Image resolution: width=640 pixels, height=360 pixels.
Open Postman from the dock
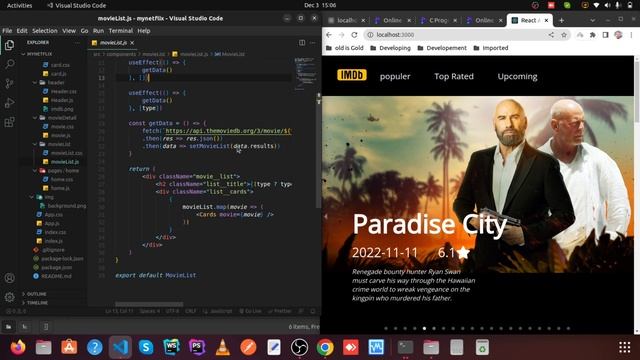click(x=248, y=347)
